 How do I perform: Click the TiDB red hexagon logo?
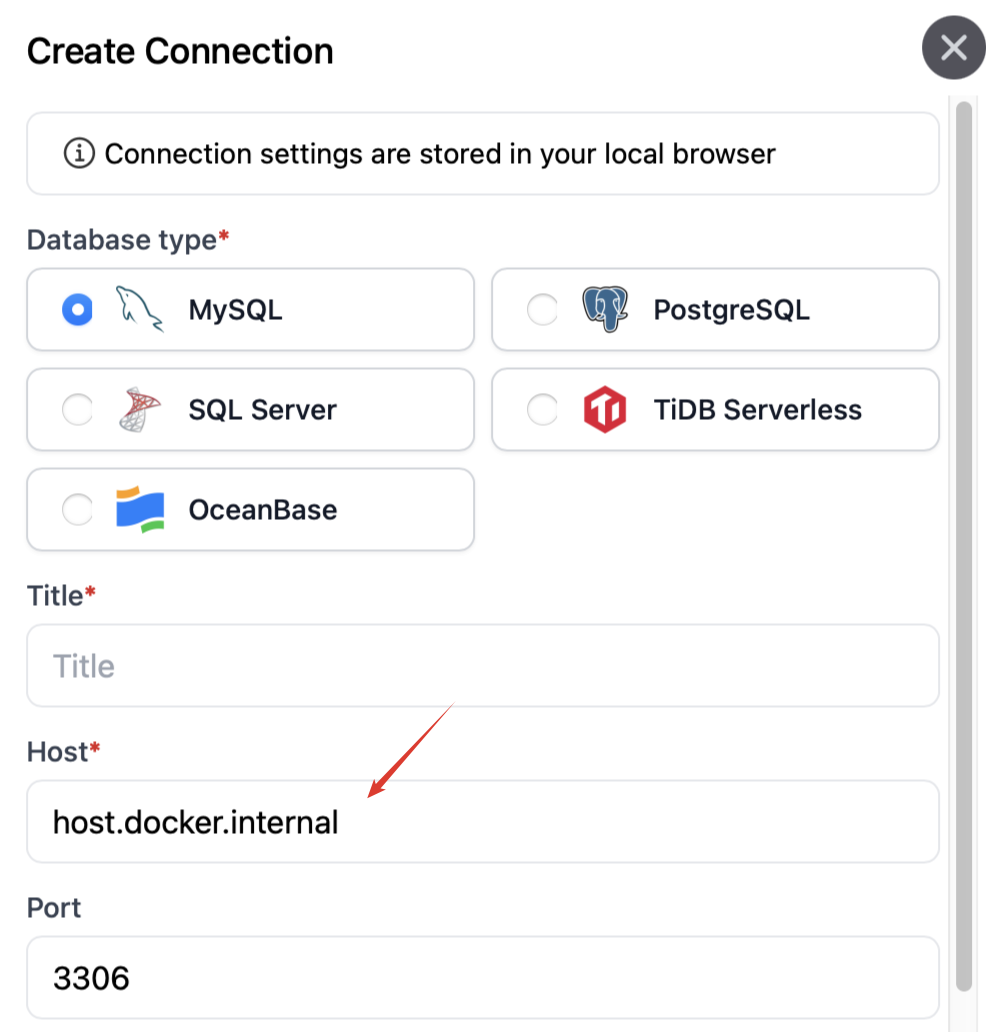tap(604, 409)
